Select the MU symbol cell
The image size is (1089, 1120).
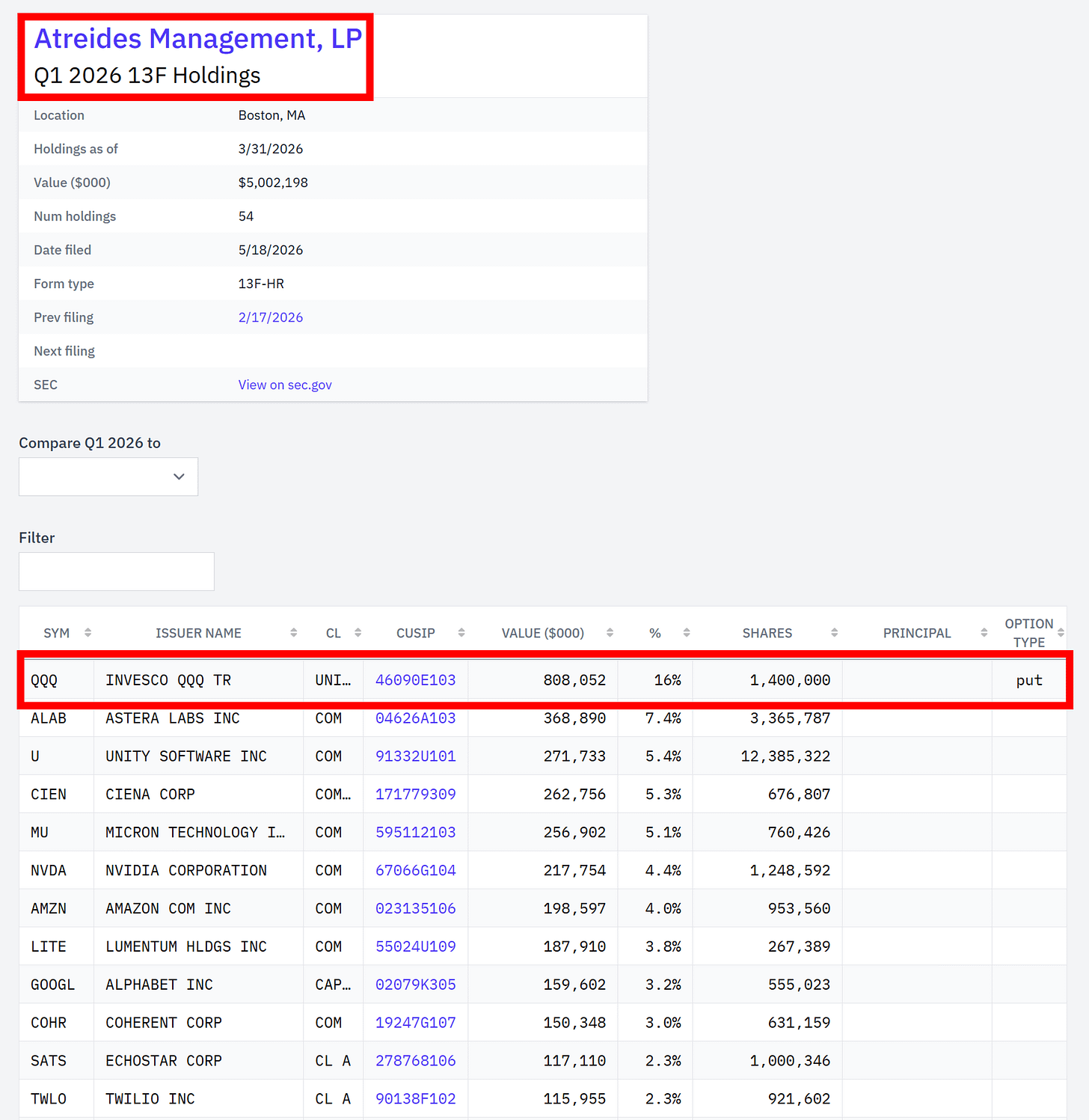tap(57, 833)
